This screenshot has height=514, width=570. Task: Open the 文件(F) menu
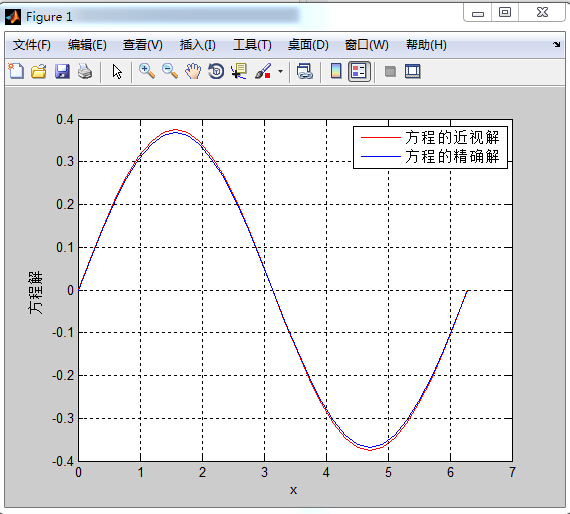click(x=32, y=45)
